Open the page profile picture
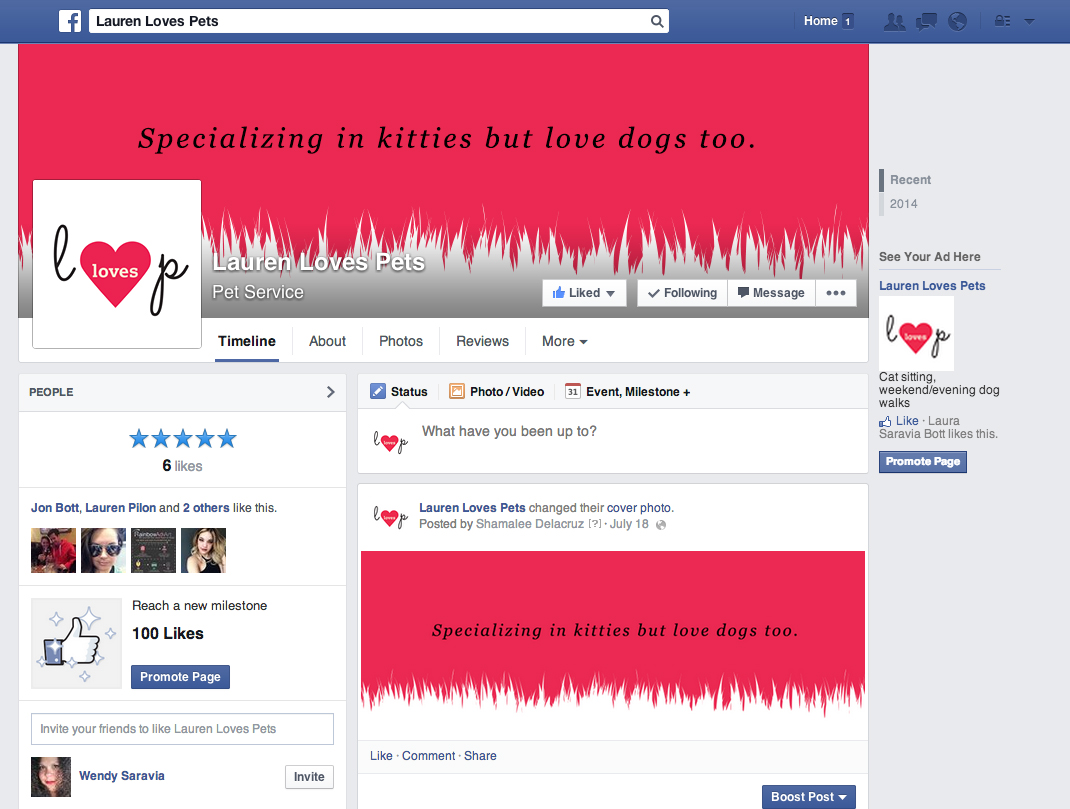This screenshot has height=809, width=1070. point(117,264)
